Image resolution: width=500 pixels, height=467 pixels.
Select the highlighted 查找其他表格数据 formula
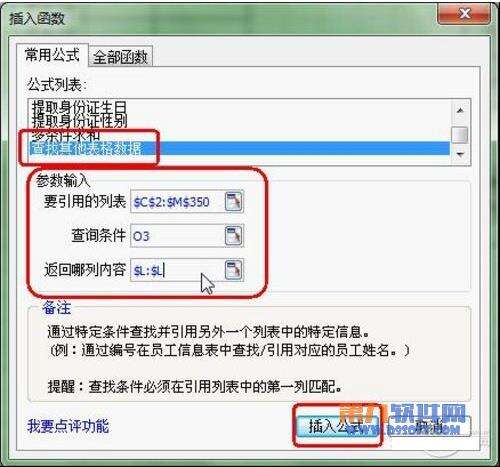239,148
